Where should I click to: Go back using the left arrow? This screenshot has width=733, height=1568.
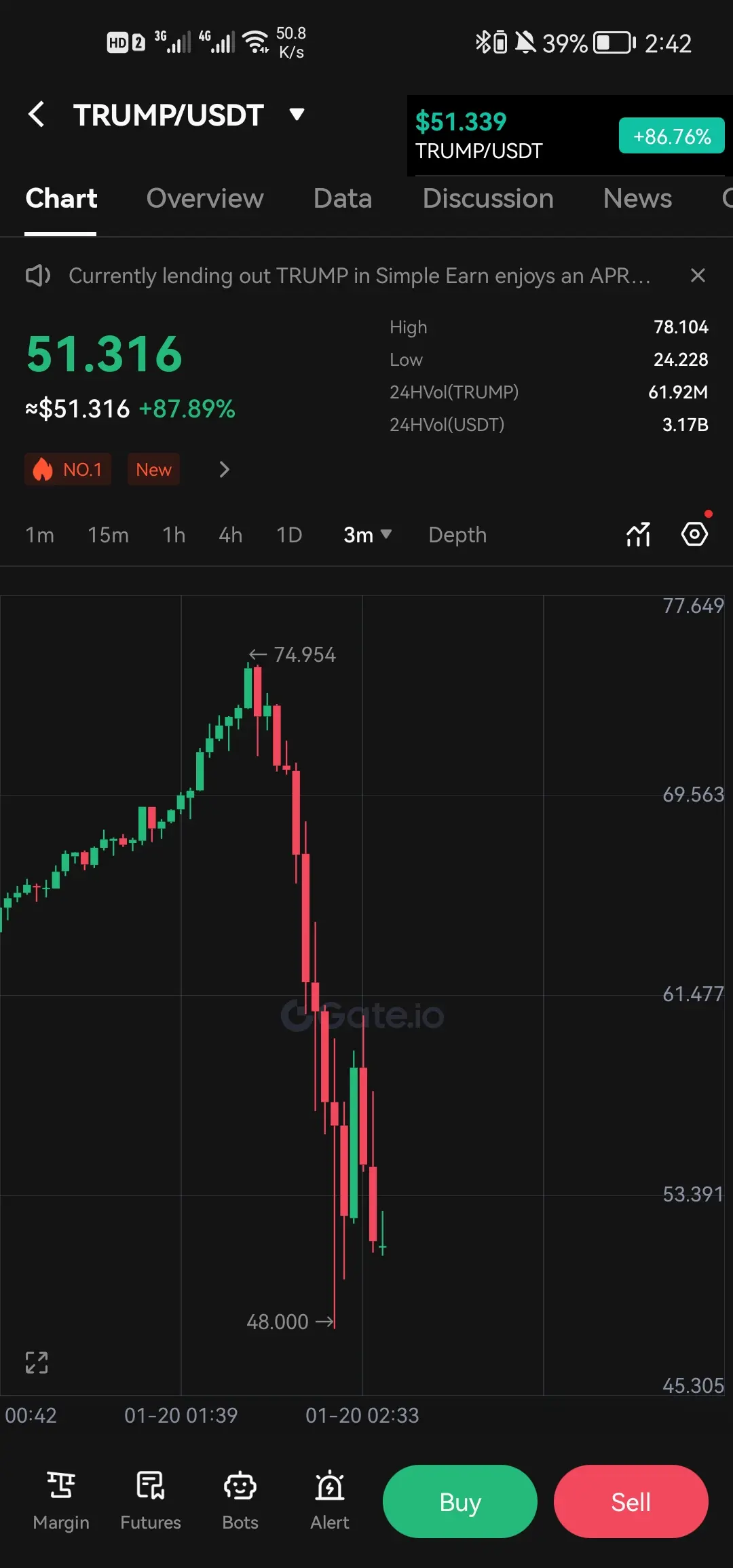point(37,114)
